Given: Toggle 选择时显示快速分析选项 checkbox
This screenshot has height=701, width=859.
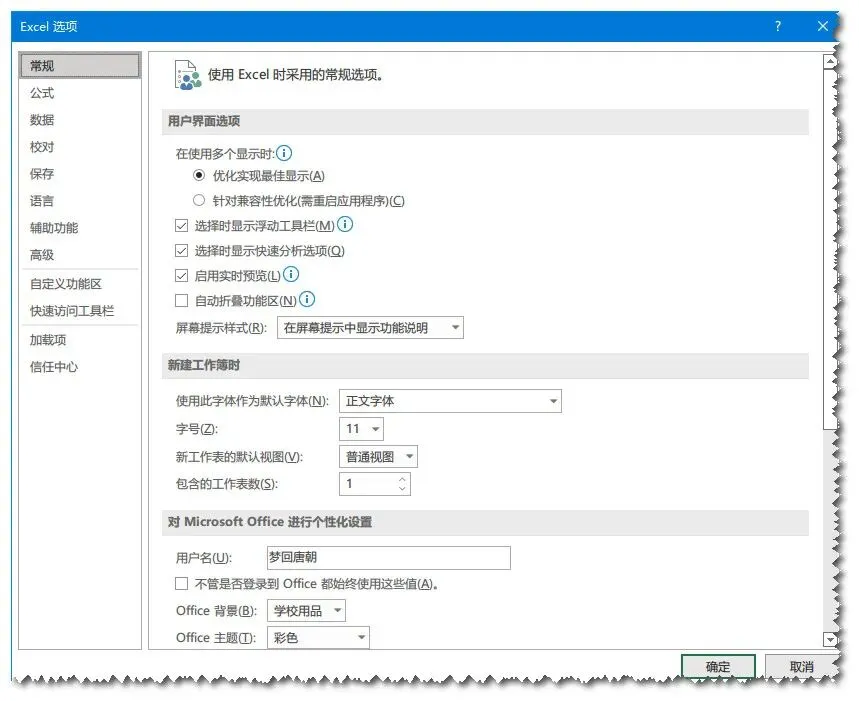Looking at the screenshot, I should [x=181, y=251].
